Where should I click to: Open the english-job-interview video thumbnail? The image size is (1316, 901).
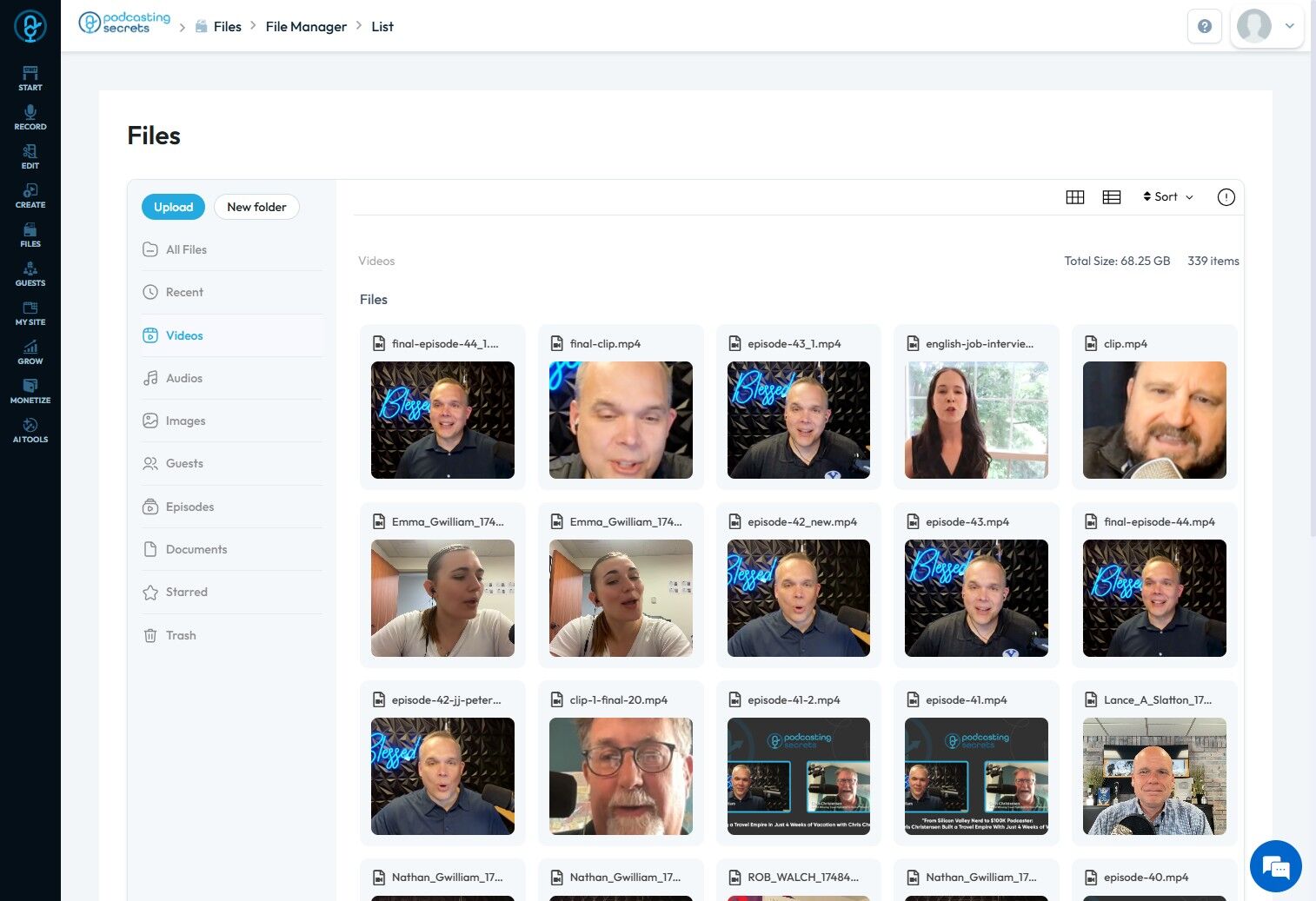(x=976, y=420)
